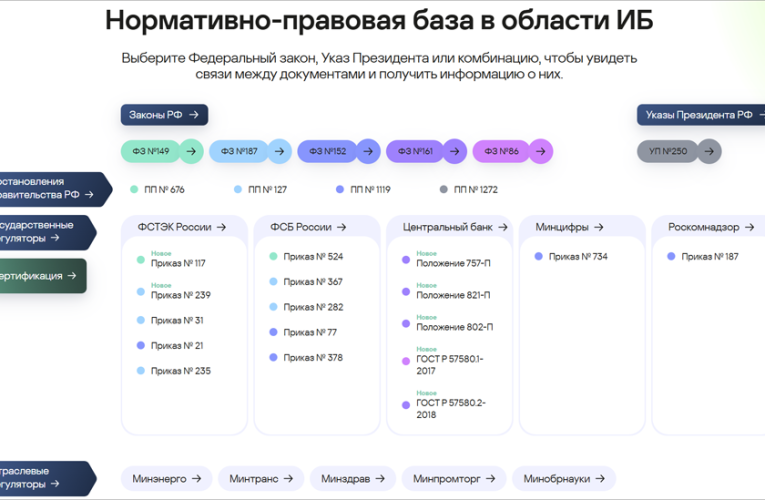Click arrow circle next to ФЗ №161
This screenshot has width=765, height=500.
coord(455,151)
